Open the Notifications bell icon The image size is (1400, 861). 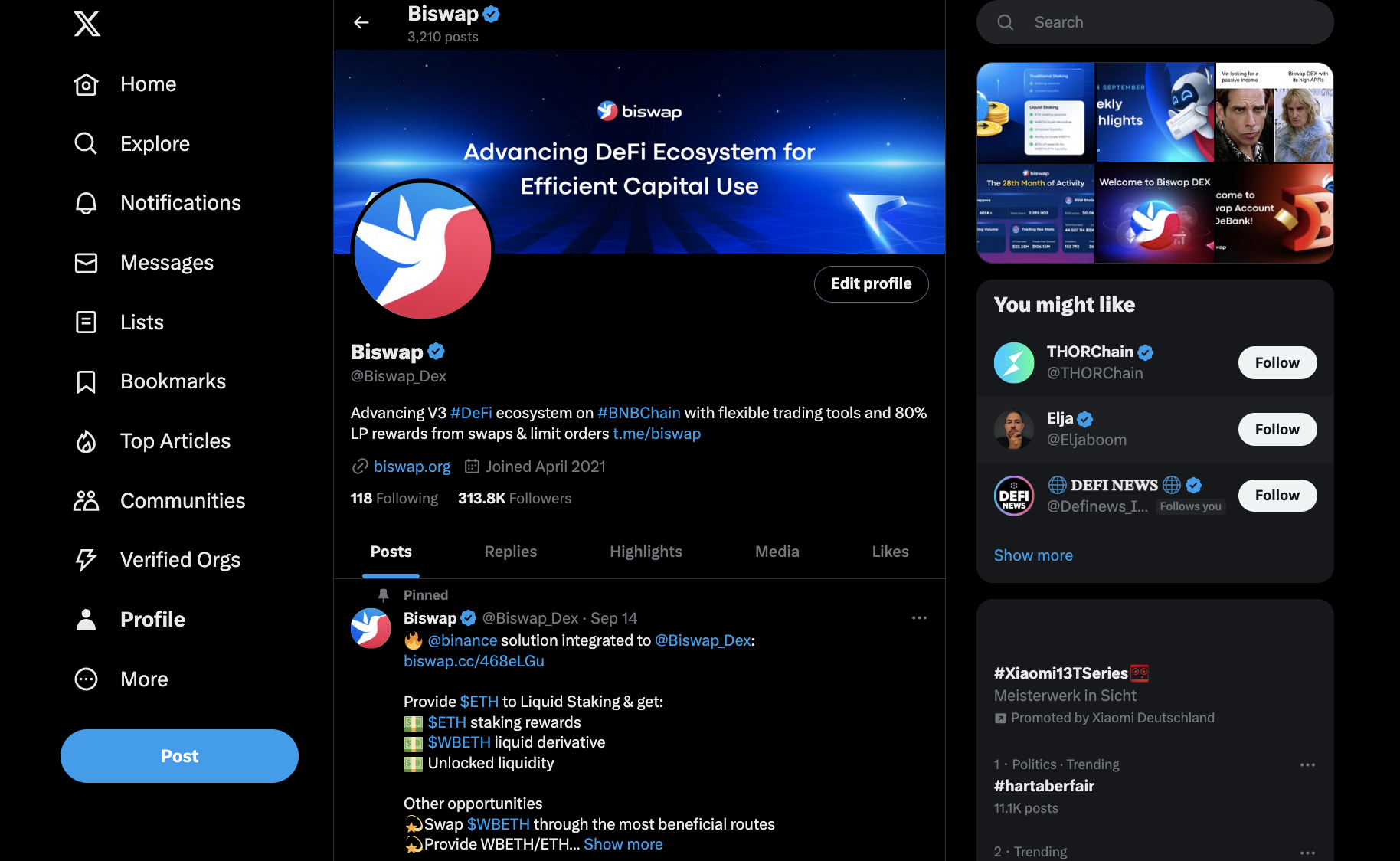click(x=85, y=202)
